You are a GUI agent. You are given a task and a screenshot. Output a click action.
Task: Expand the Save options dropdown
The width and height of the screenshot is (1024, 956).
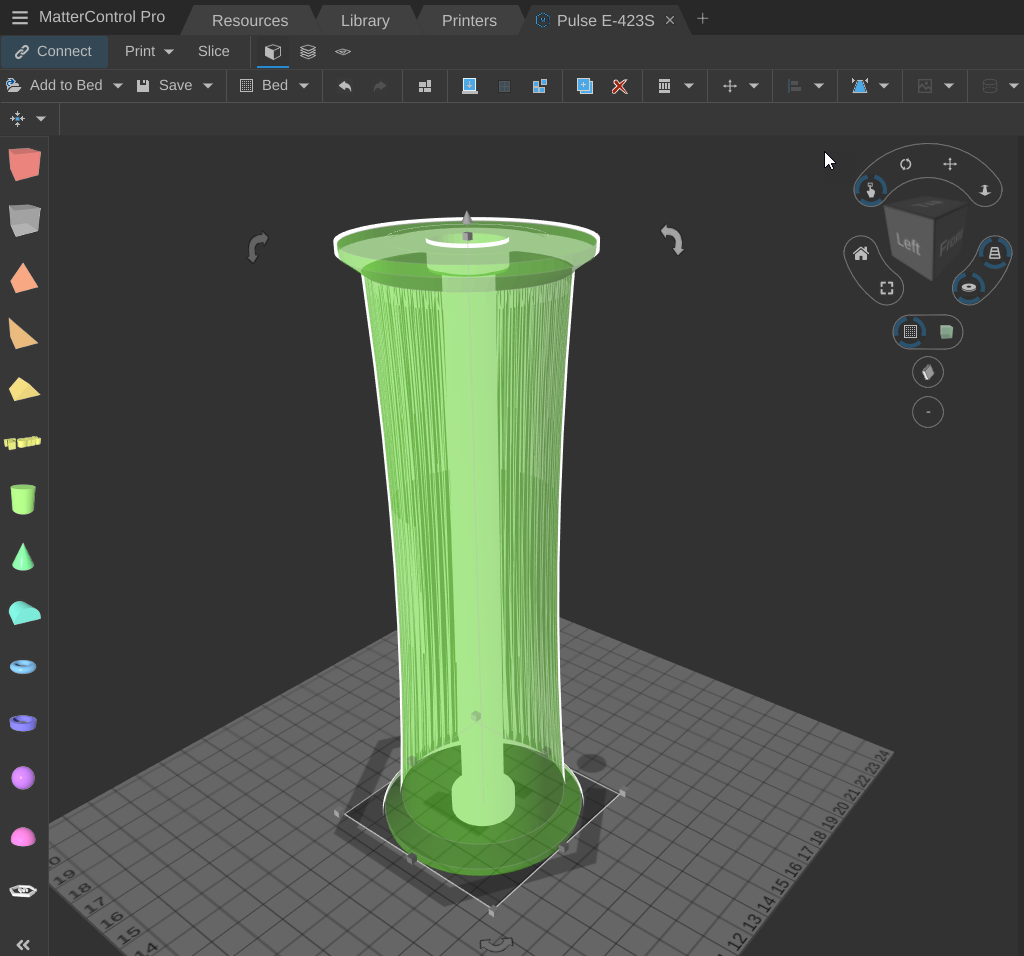pos(208,86)
